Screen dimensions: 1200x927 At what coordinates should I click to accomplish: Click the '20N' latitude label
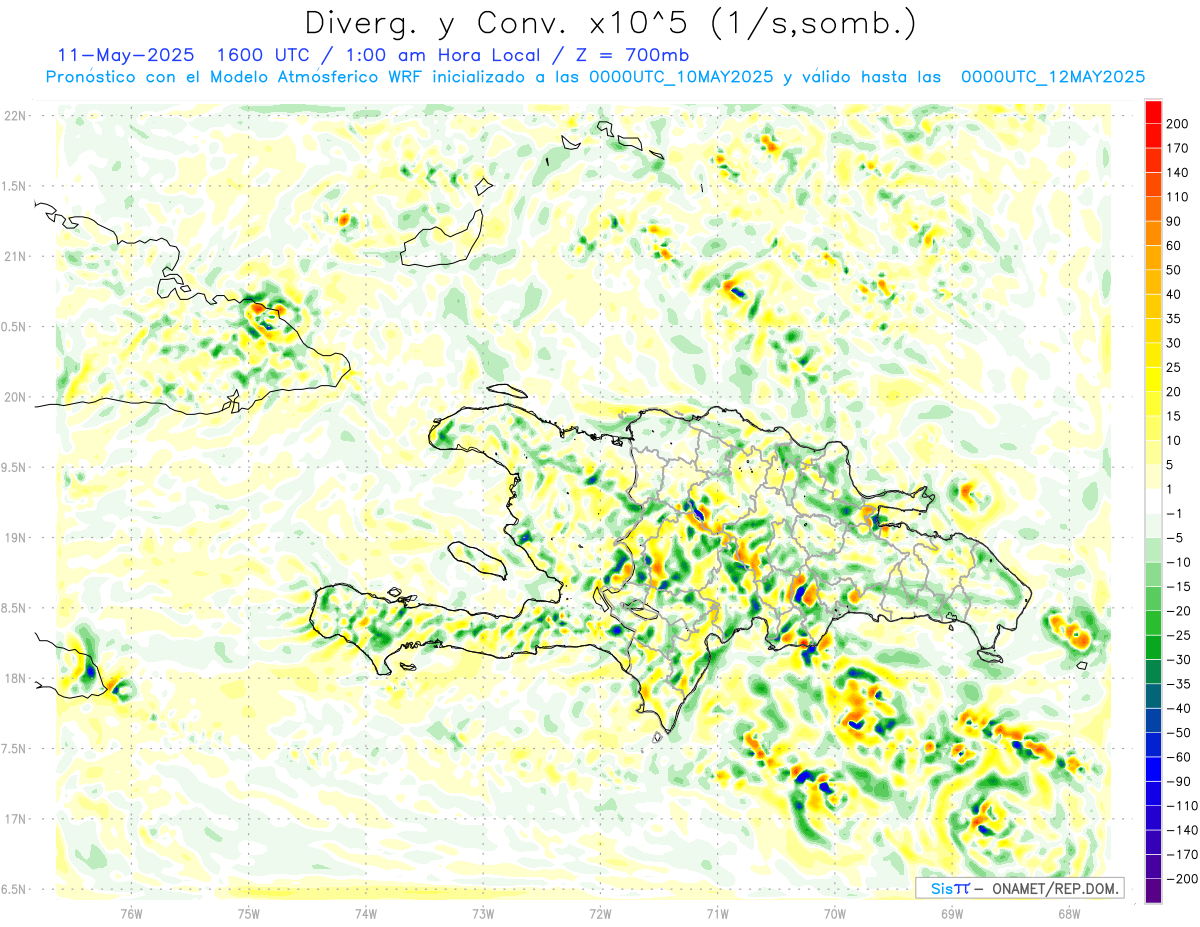17,397
